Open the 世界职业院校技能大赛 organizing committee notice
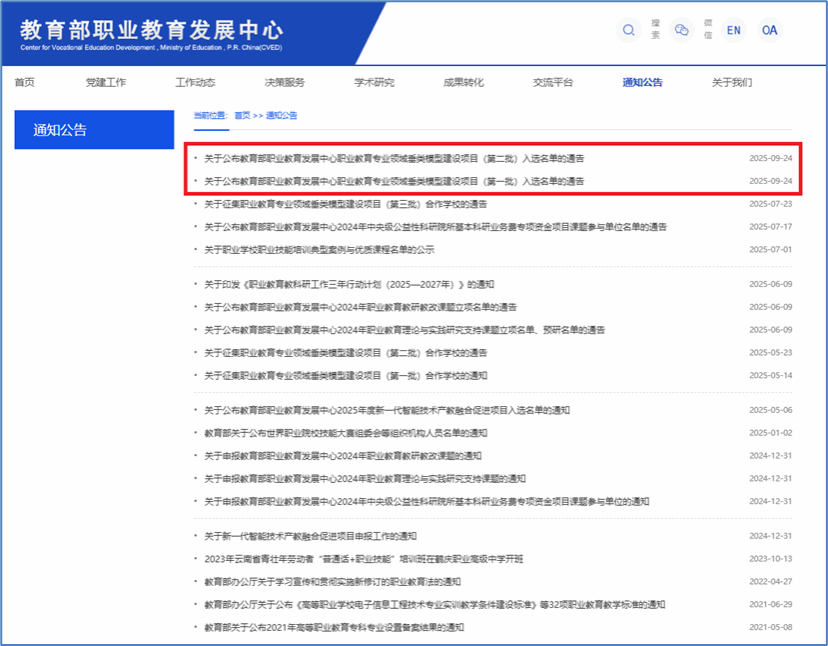Image resolution: width=828 pixels, height=646 pixels. coord(345,433)
